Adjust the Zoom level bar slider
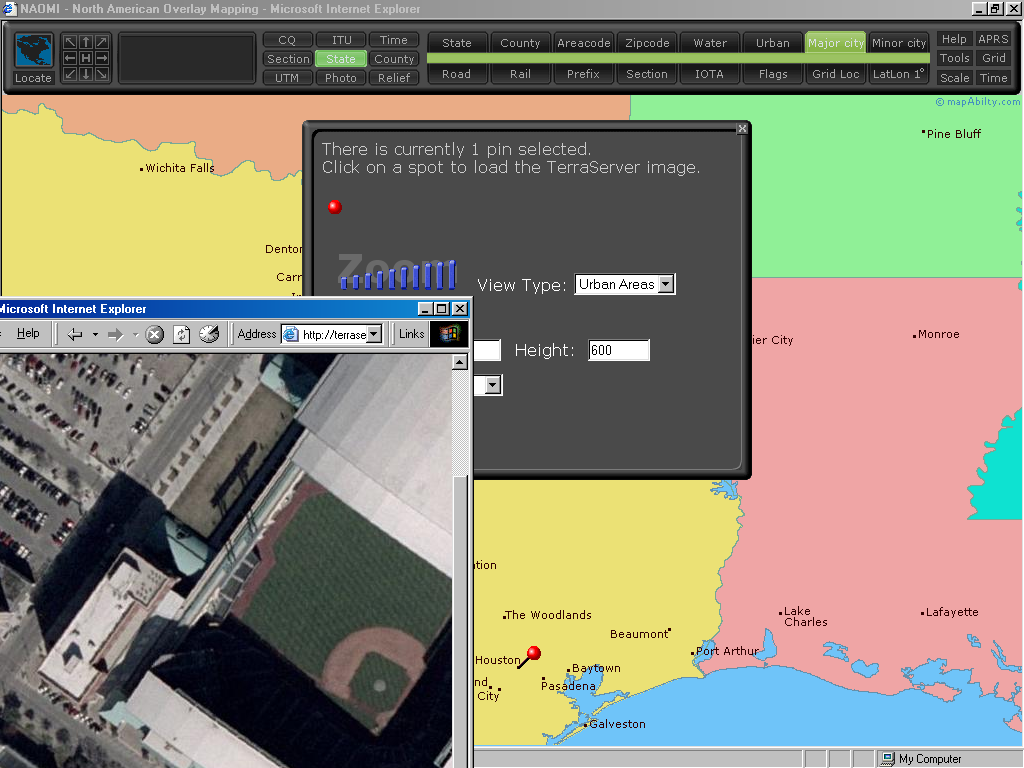 pos(398,276)
